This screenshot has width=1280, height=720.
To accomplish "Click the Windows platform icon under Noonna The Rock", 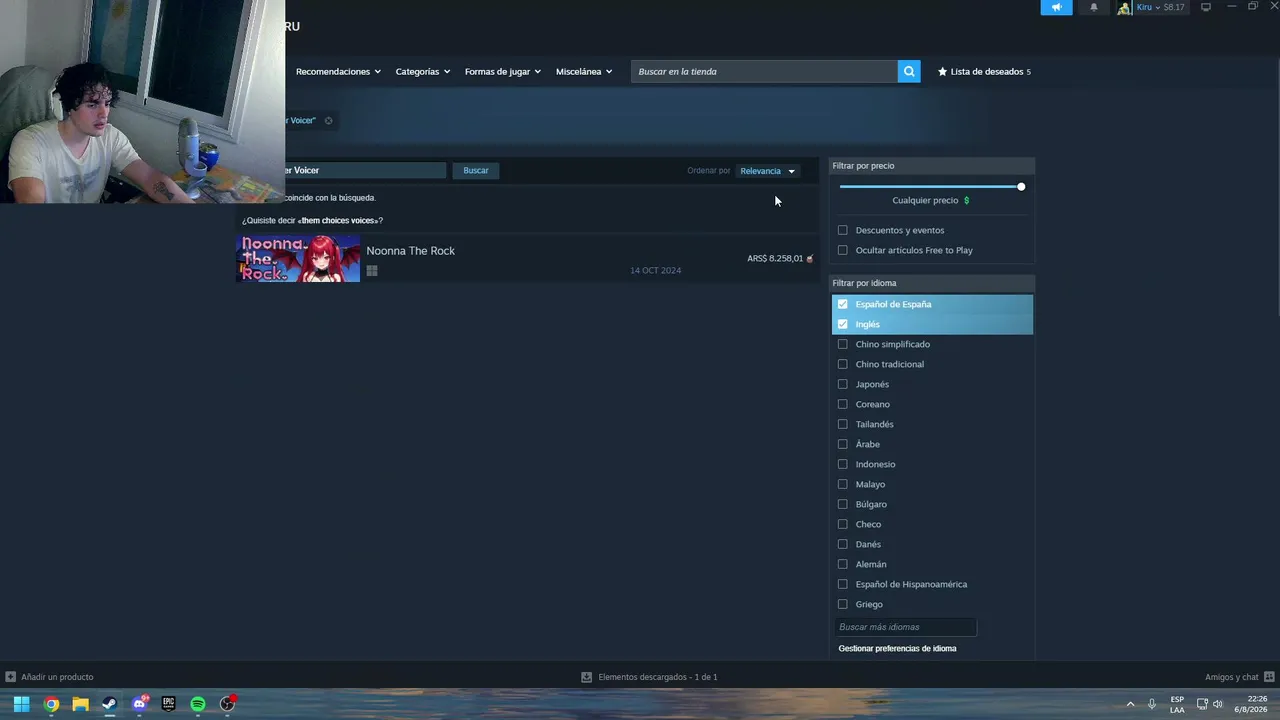I will [372, 270].
